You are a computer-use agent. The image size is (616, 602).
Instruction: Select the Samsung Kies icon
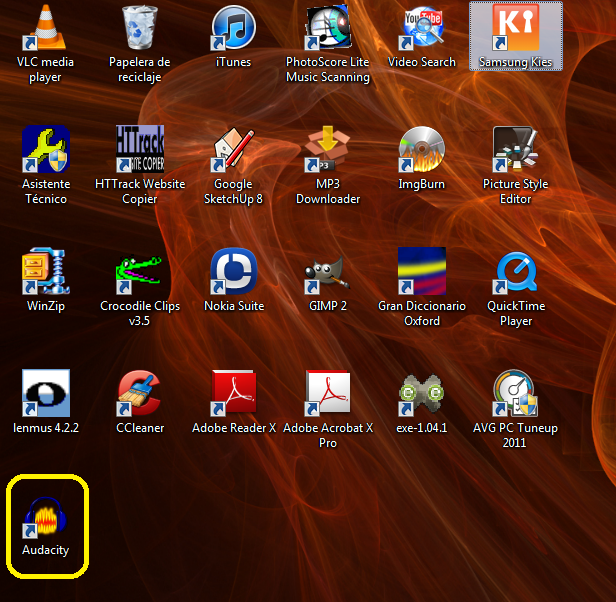point(516,28)
